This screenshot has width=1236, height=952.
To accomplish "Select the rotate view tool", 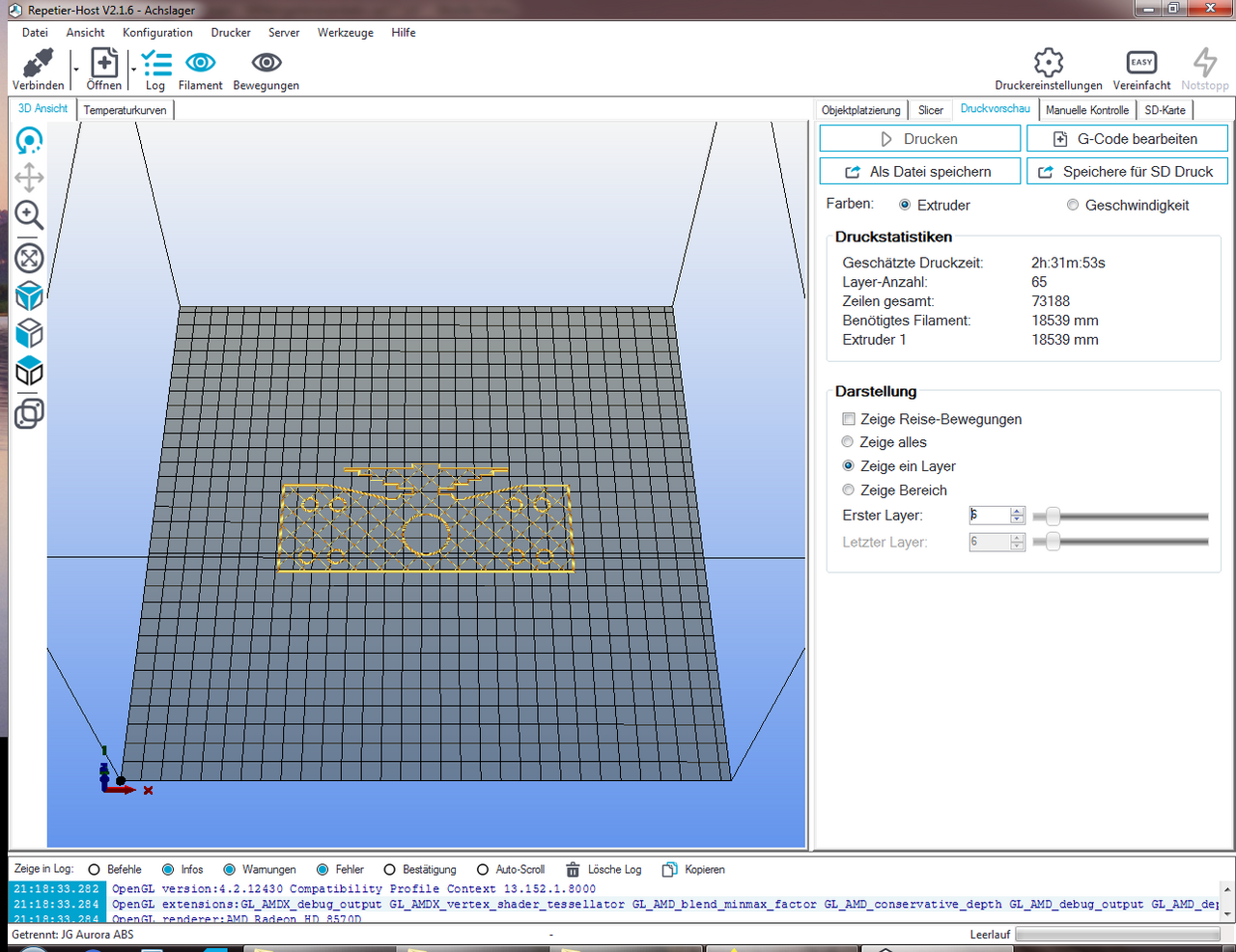I will point(29,141).
